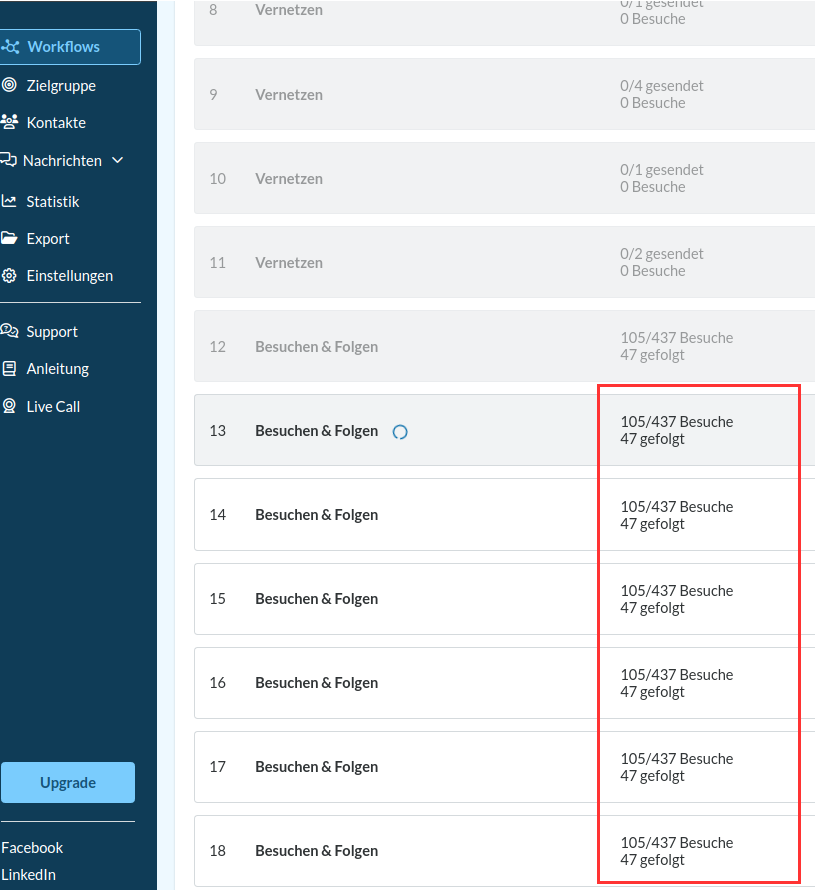Click the loading spinner on step 13
815x890 pixels.
click(400, 432)
